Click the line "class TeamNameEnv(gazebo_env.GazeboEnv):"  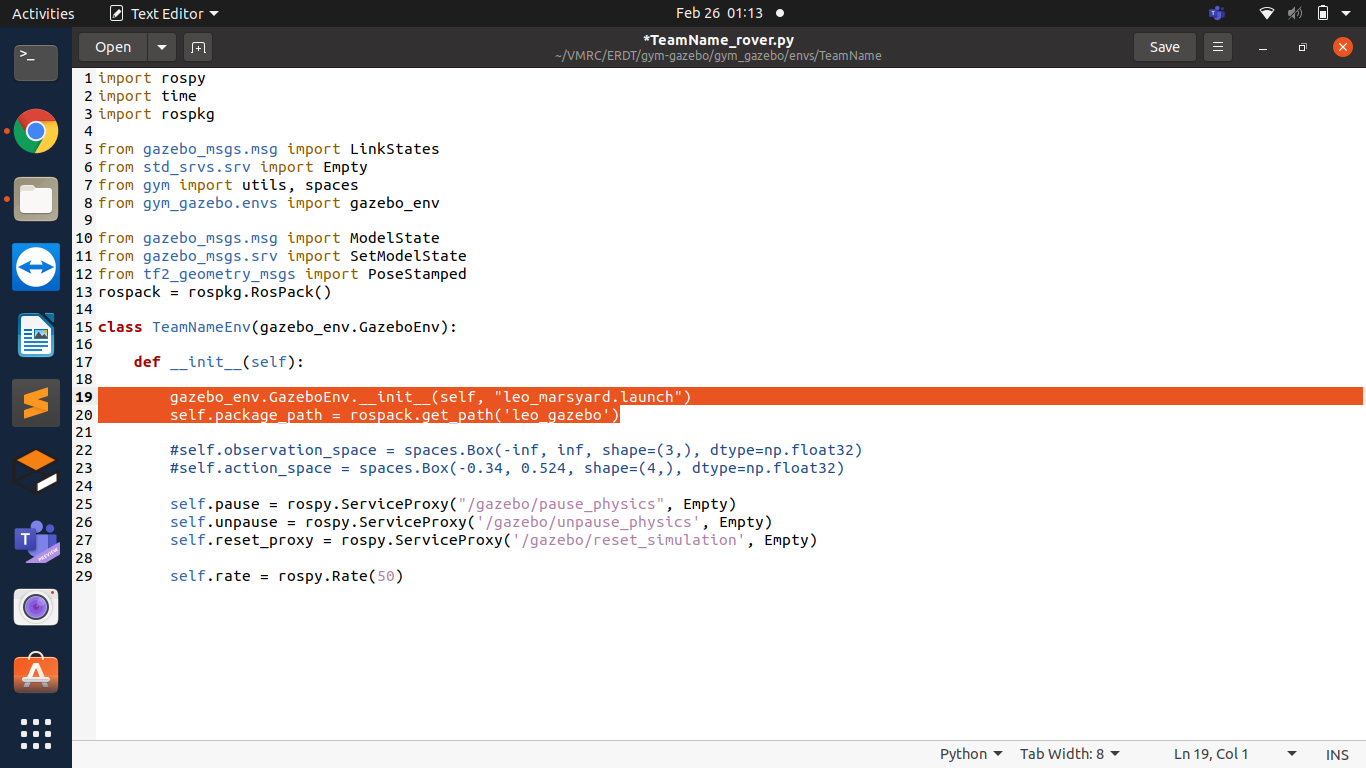[277, 327]
